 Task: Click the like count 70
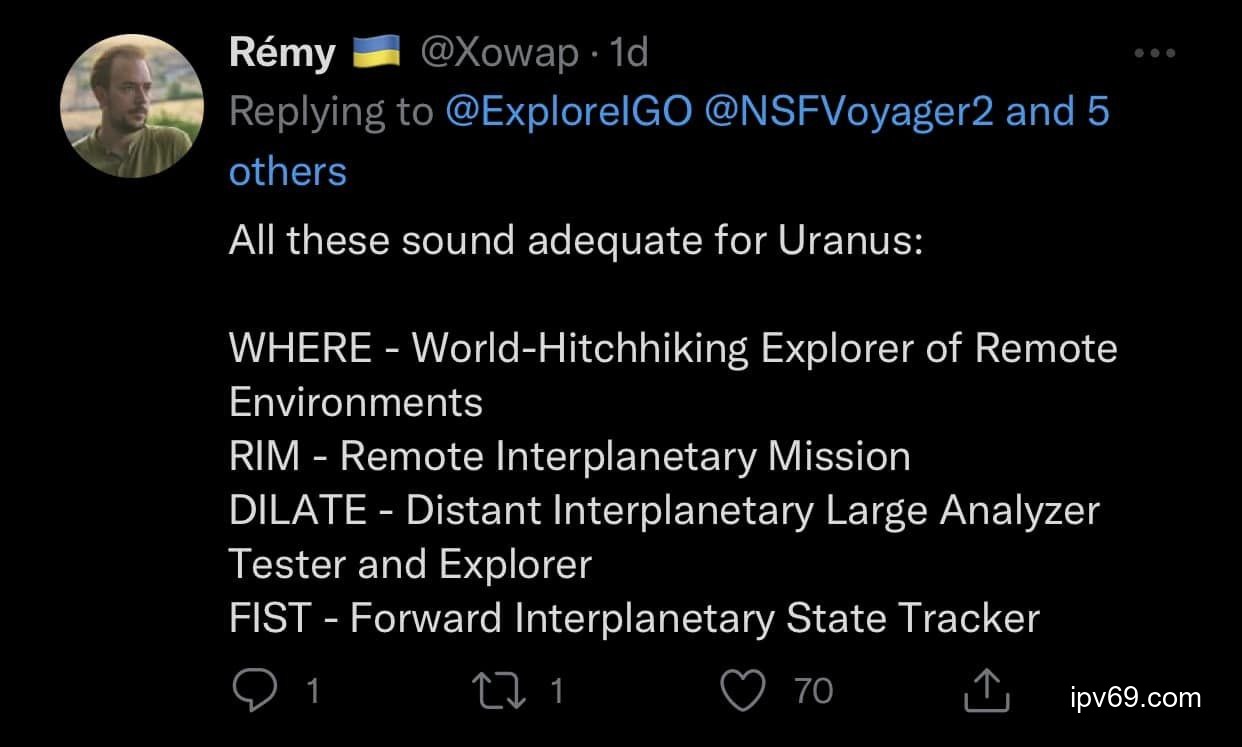(x=813, y=691)
